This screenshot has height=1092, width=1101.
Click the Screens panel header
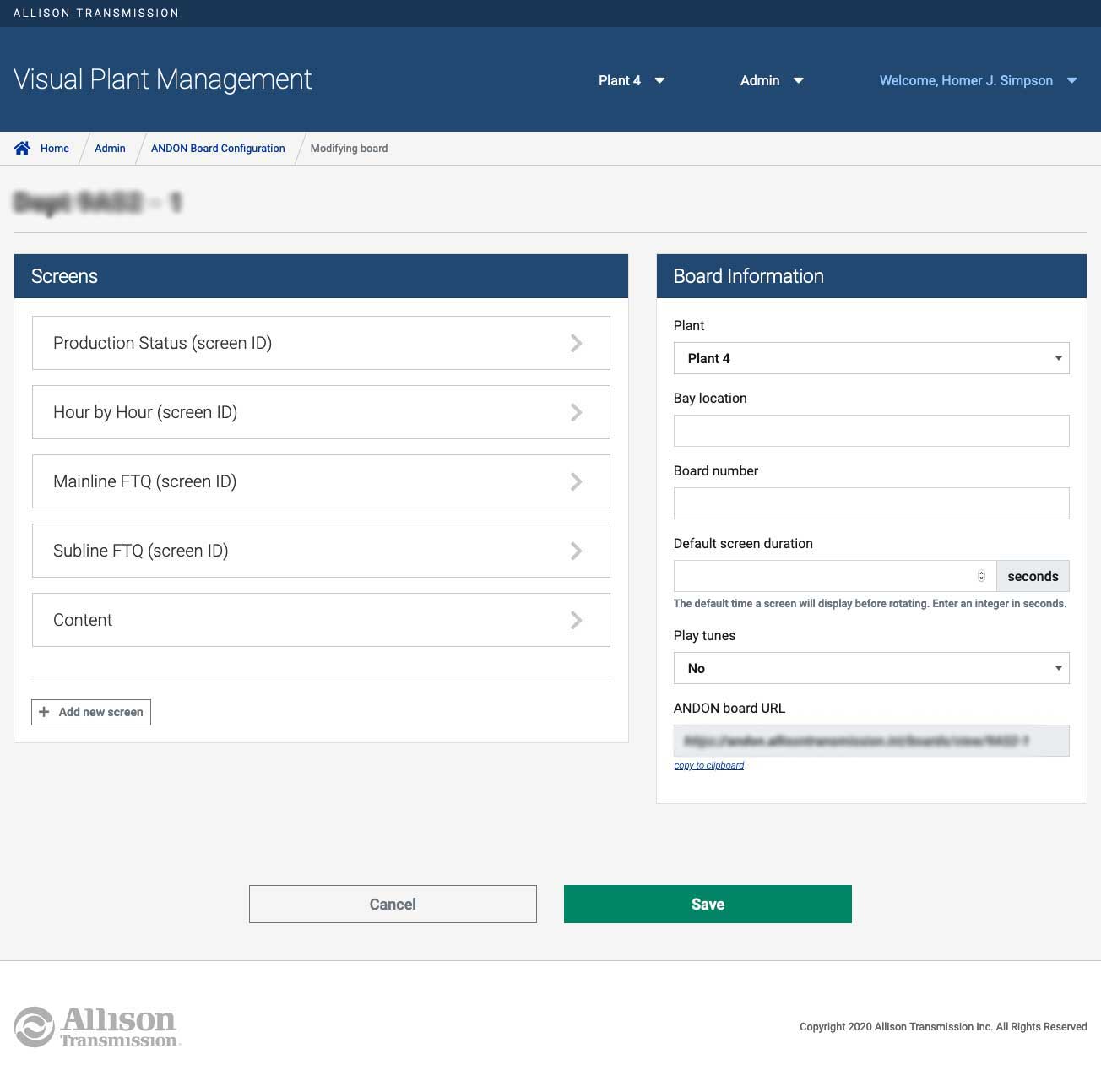[321, 276]
